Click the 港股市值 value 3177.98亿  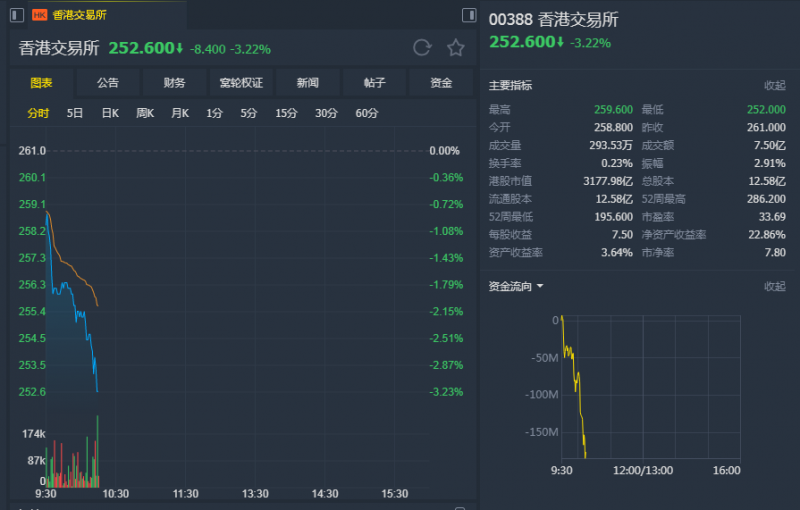pyautogui.click(x=608, y=181)
